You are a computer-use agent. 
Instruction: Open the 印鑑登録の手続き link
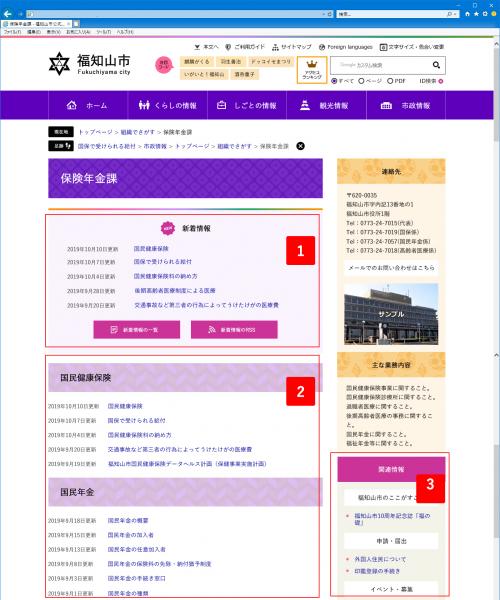(377, 571)
